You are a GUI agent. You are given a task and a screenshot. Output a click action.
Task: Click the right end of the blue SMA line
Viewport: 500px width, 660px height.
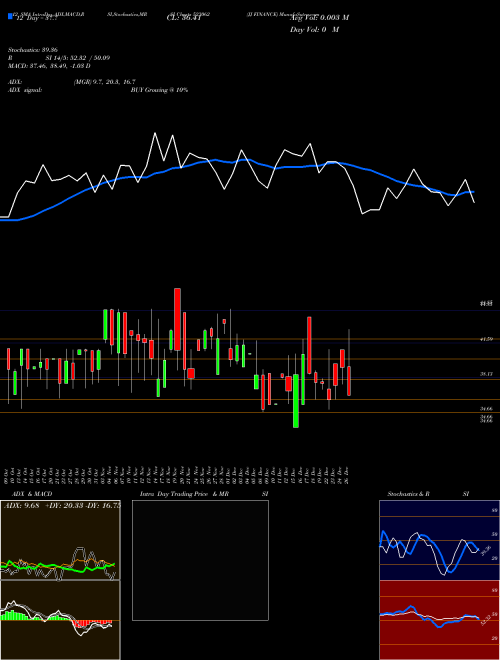click(474, 192)
